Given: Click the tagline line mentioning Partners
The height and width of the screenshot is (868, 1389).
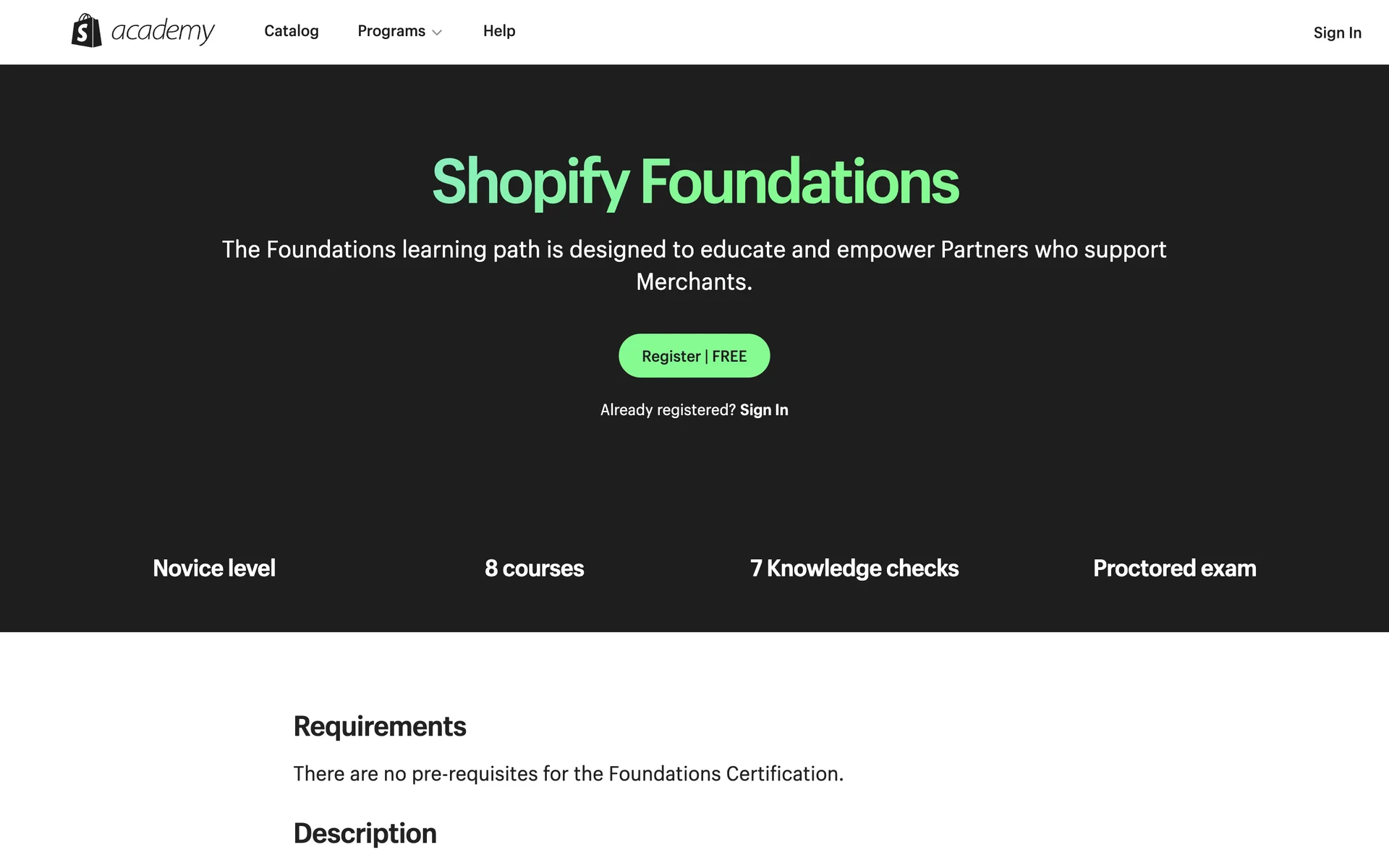Looking at the screenshot, I should click(694, 250).
